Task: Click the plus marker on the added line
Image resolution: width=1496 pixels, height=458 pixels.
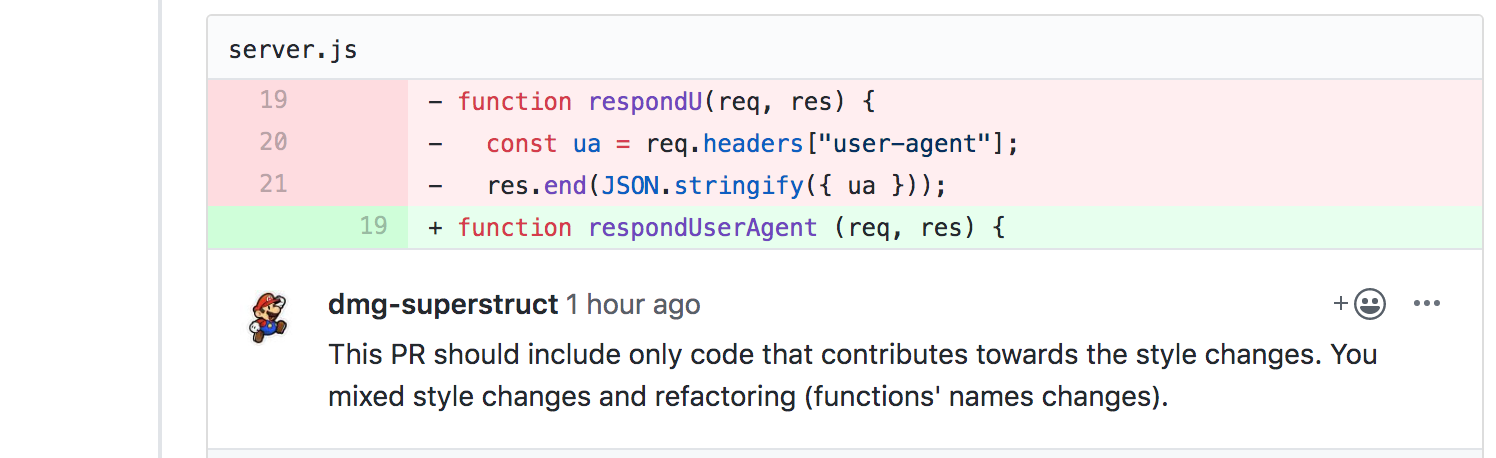Action: pyautogui.click(x=435, y=227)
